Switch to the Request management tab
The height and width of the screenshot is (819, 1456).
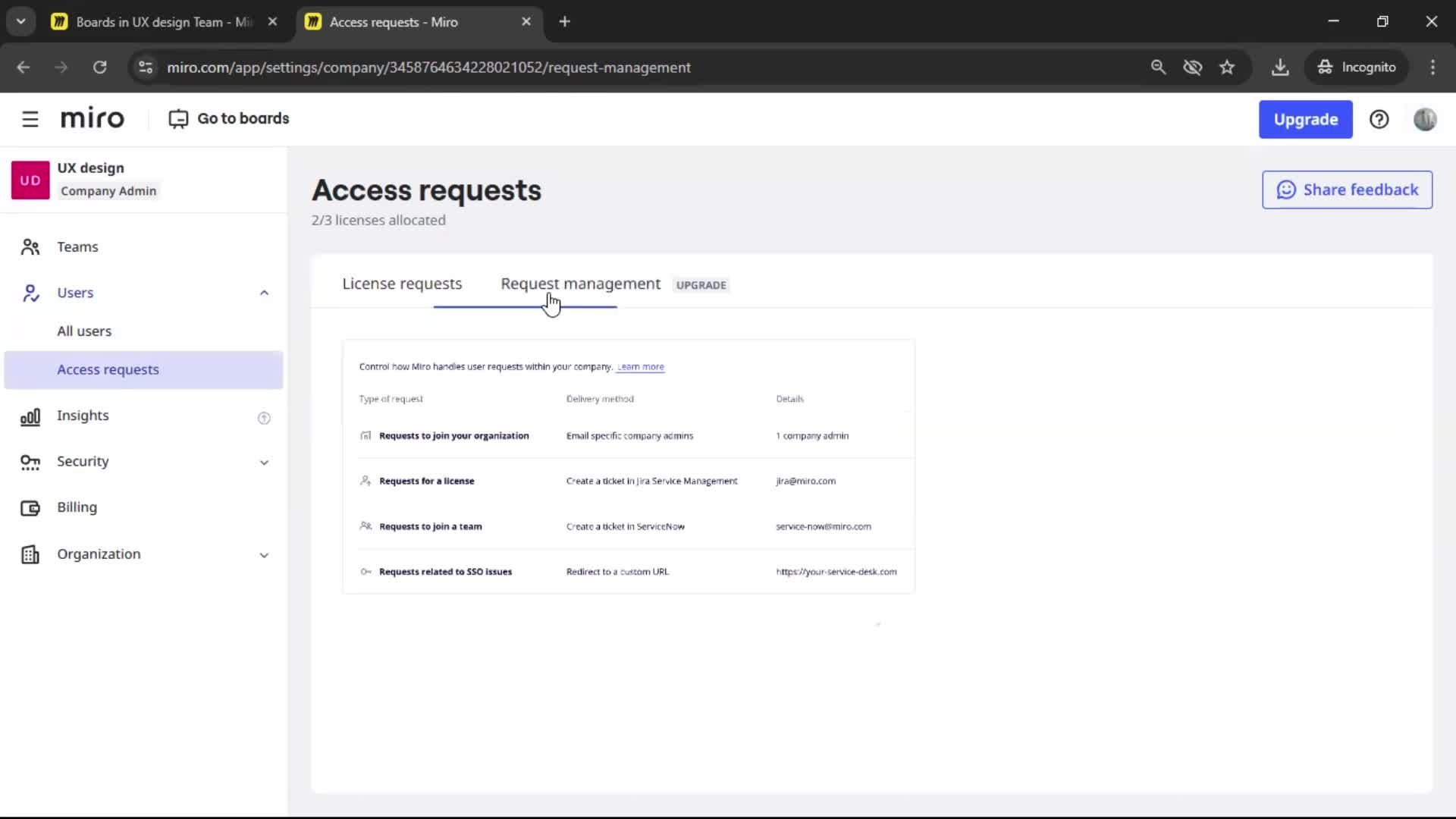point(580,284)
